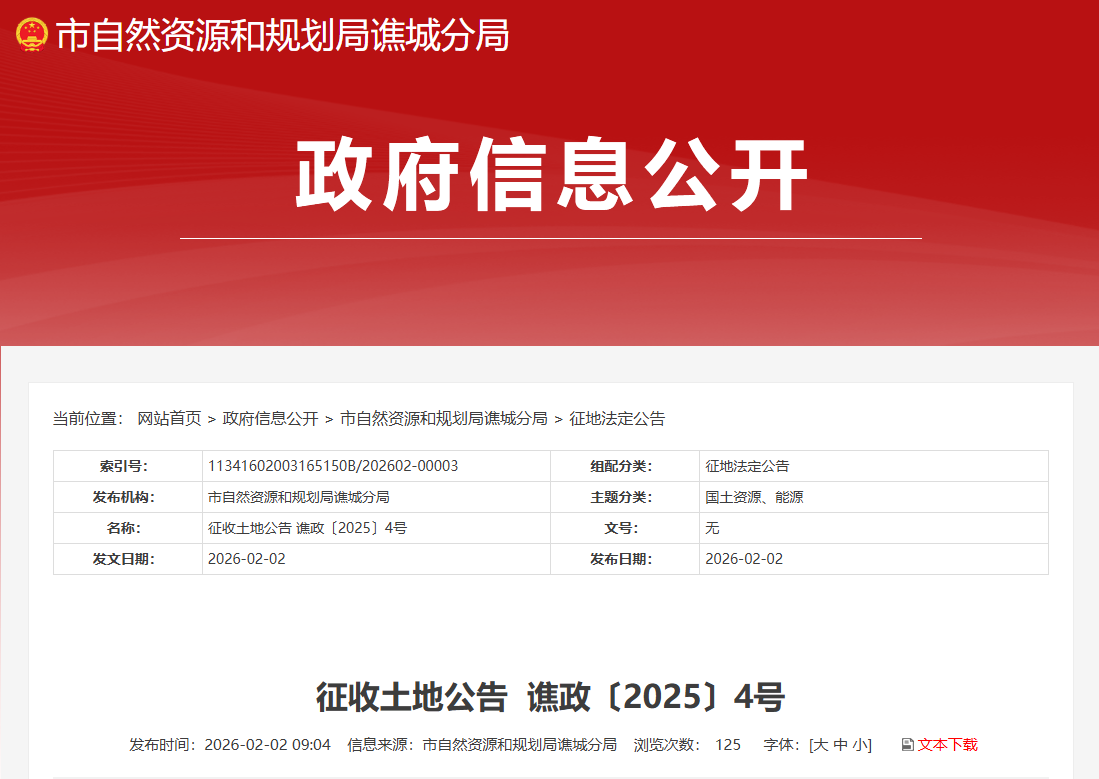The width and height of the screenshot is (1099, 779).
Task: Download text via 文本下载 link
Action: [x=948, y=745]
